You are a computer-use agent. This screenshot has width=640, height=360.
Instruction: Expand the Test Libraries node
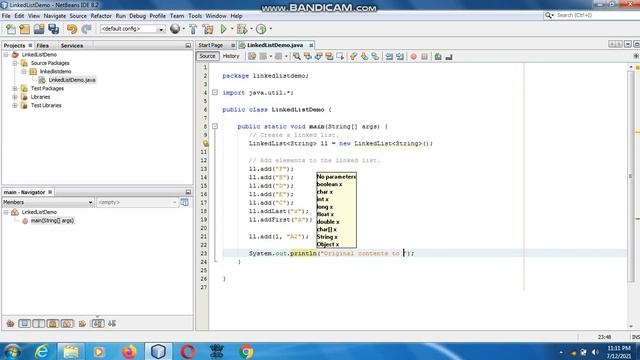15,105
